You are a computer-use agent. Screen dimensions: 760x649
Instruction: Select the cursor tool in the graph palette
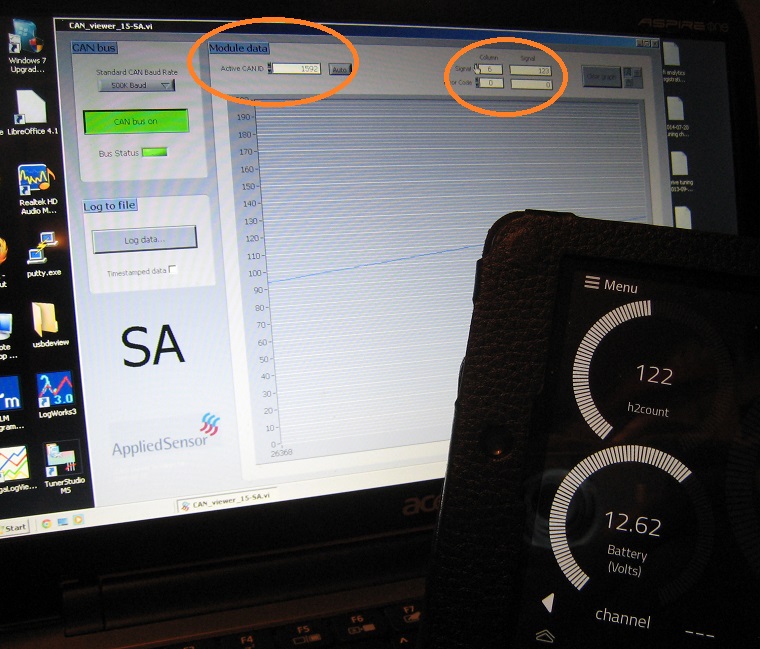point(628,72)
